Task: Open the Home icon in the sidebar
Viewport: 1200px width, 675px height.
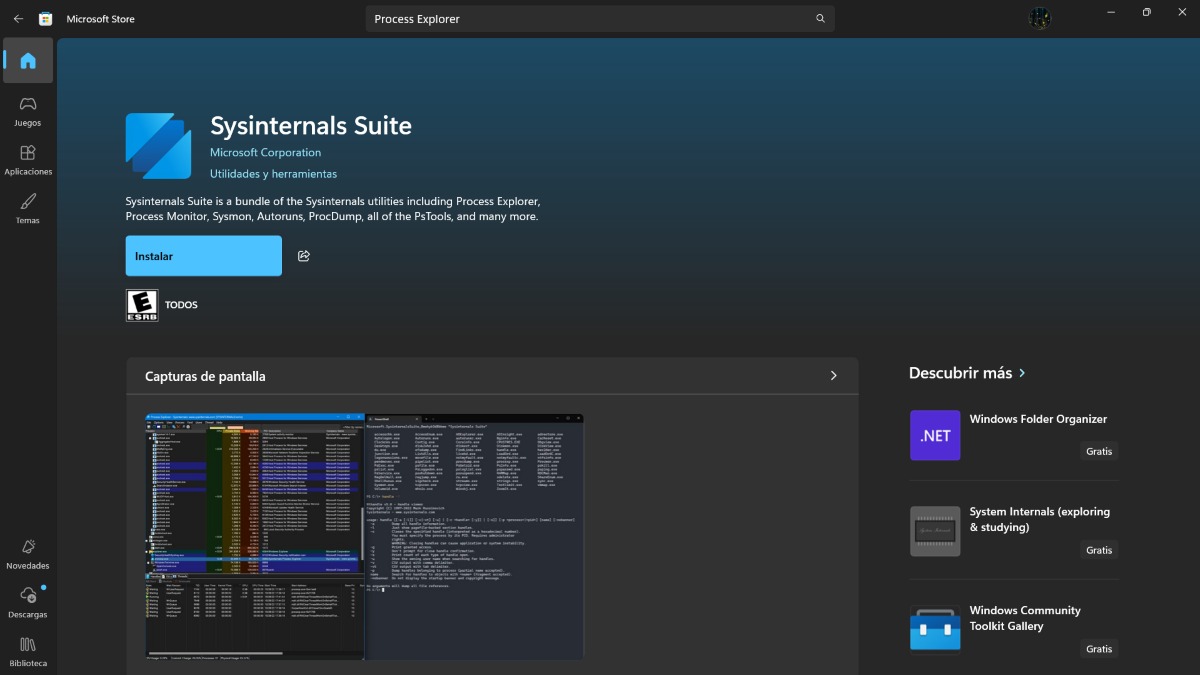Action: 28,60
